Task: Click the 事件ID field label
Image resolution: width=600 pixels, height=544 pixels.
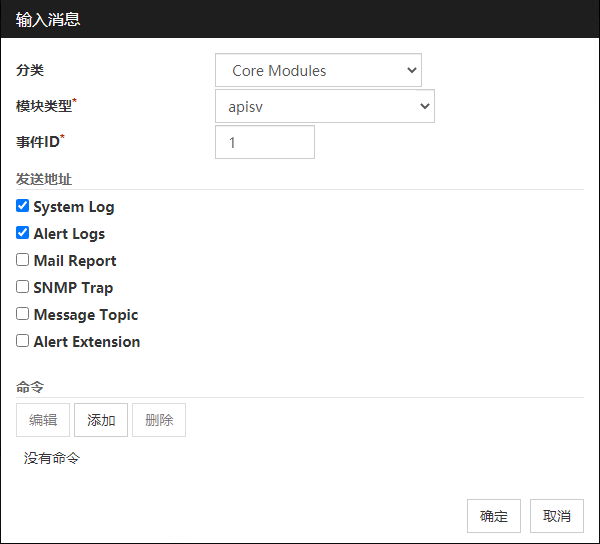Action: pos(38,142)
